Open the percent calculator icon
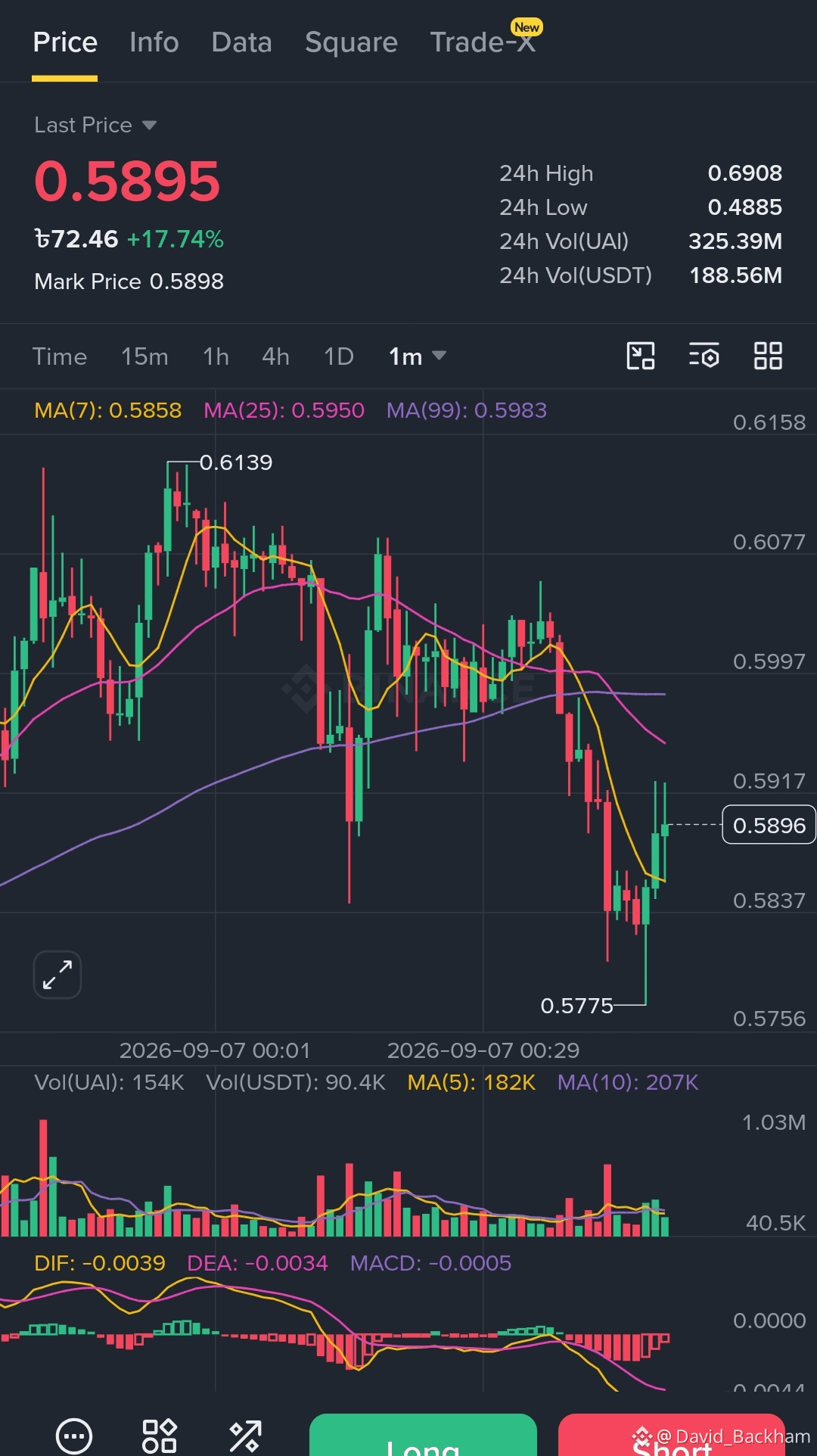This screenshot has width=817, height=1456. [245, 1436]
